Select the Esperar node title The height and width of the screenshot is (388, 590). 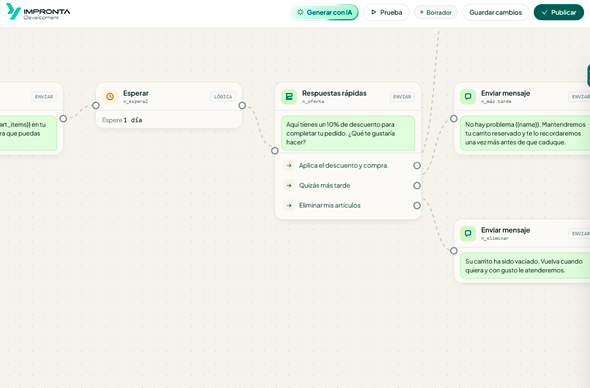coord(136,93)
